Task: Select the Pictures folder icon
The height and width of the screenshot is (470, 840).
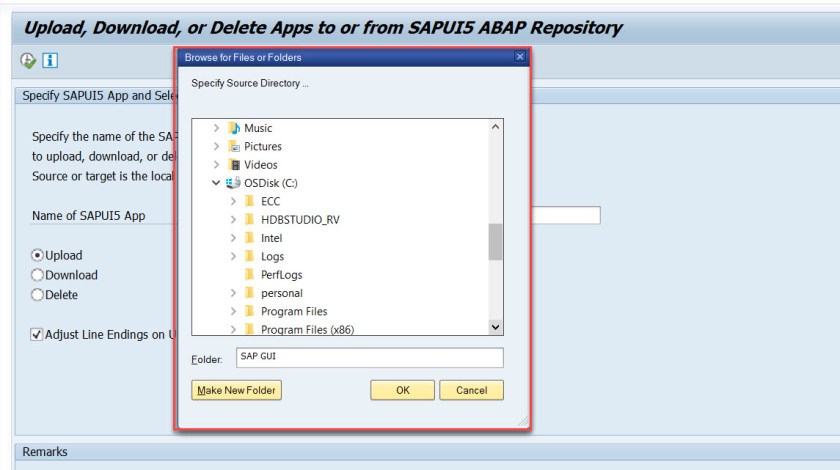Action: pyautogui.click(x=234, y=146)
